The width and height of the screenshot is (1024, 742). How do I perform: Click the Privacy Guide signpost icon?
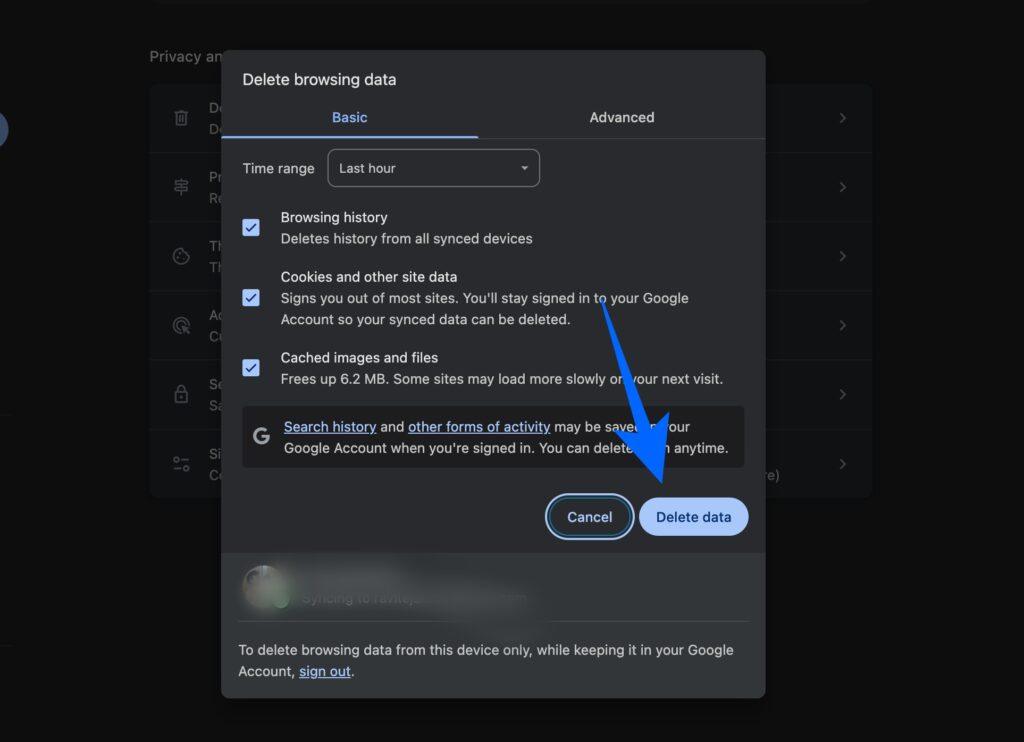tap(181, 187)
